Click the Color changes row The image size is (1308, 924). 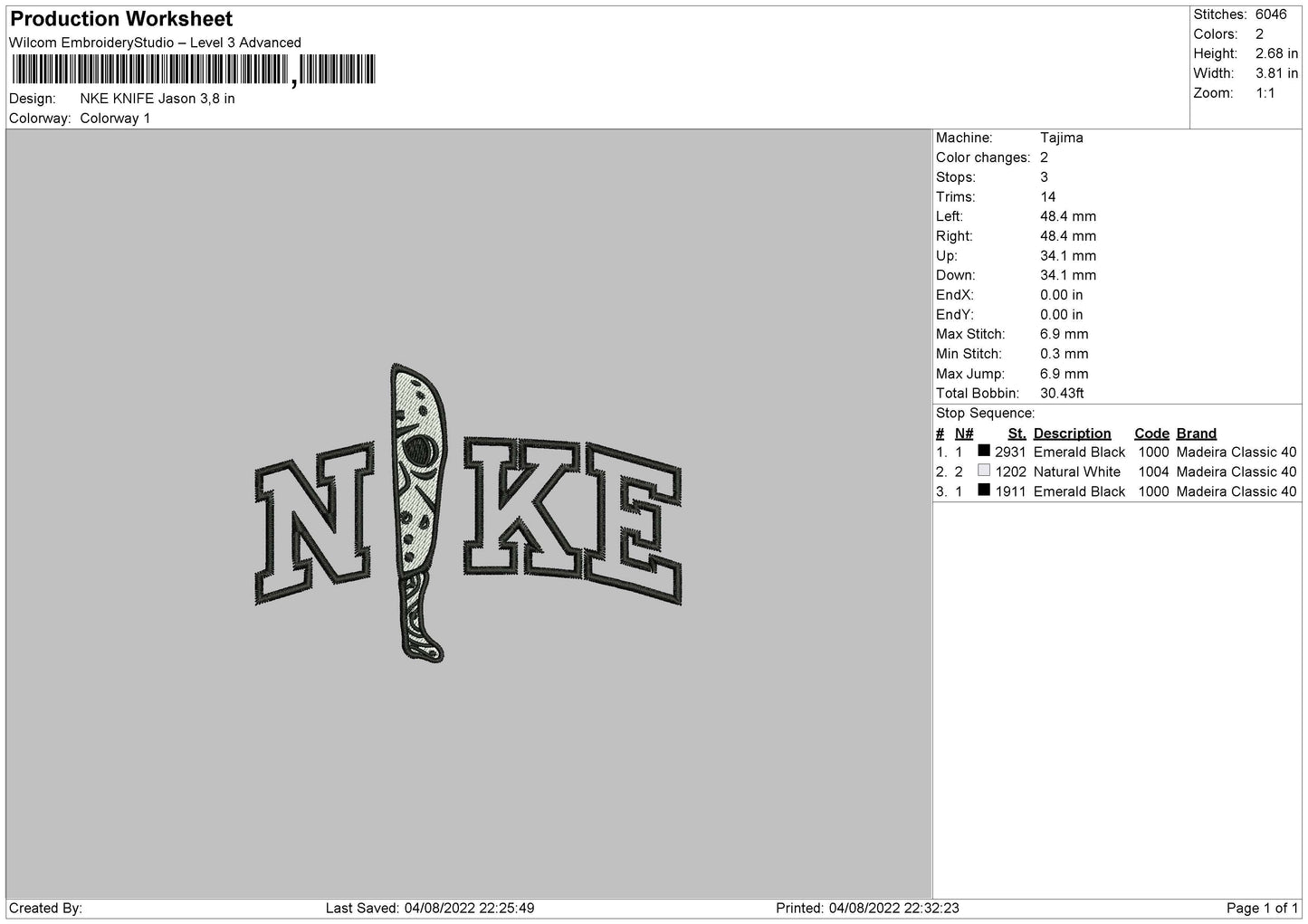coord(992,157)
